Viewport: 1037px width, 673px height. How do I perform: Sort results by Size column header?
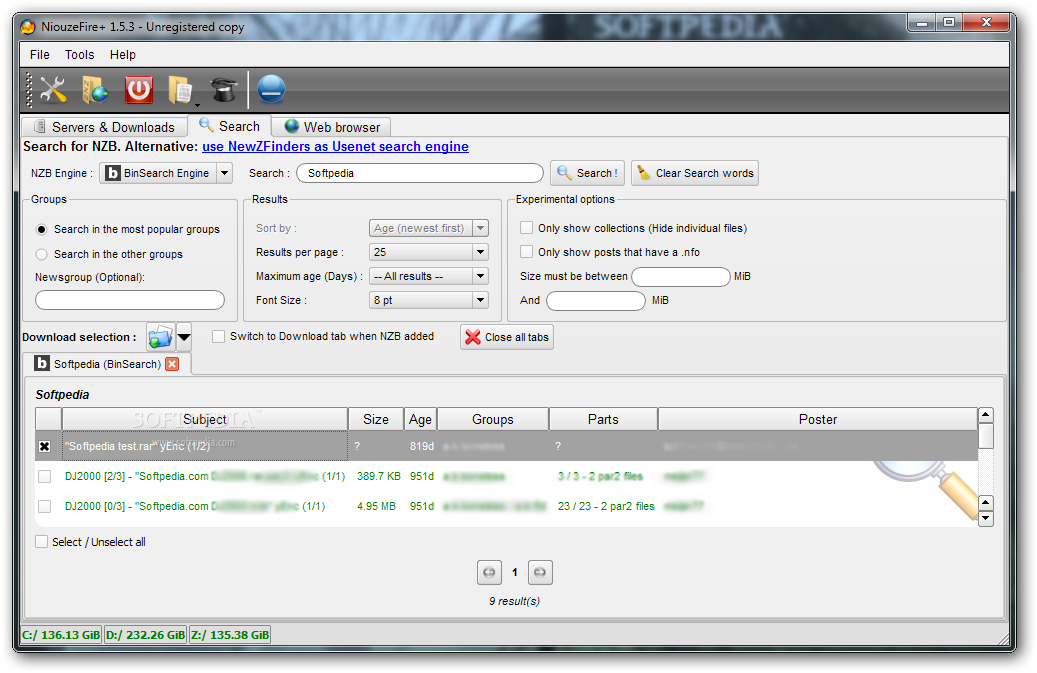(376, 419)
